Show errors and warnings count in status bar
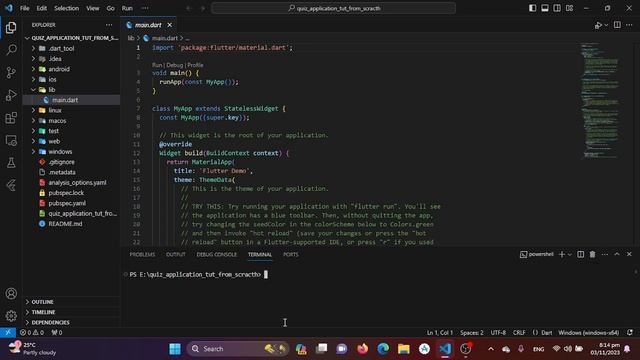640x360 pixels. (32, 333)
